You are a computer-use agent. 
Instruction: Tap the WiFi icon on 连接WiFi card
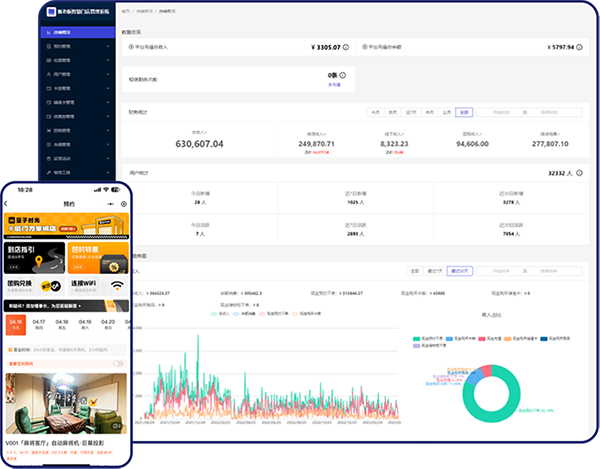119,285
